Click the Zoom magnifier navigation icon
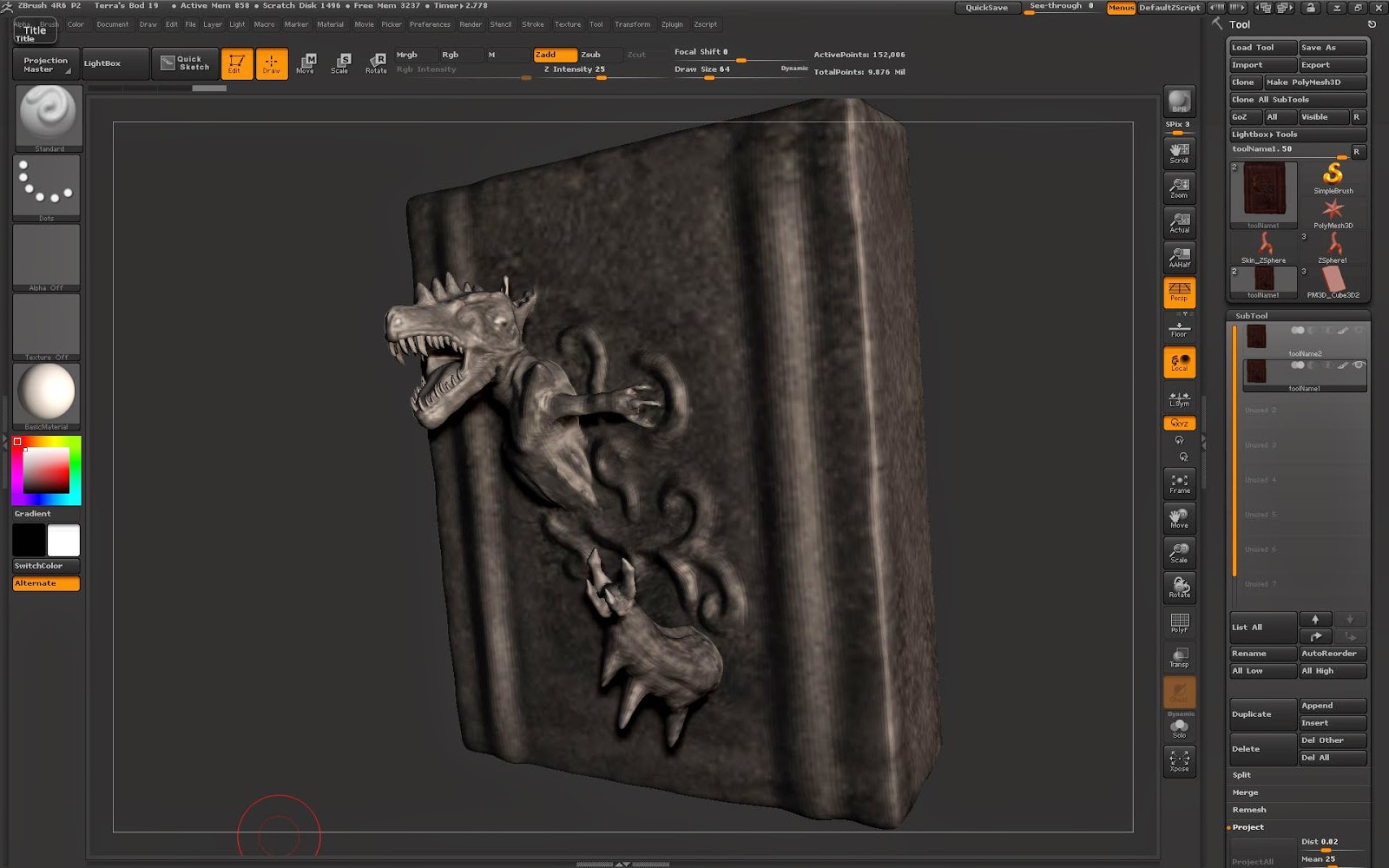 click(x=1179, y=187)
